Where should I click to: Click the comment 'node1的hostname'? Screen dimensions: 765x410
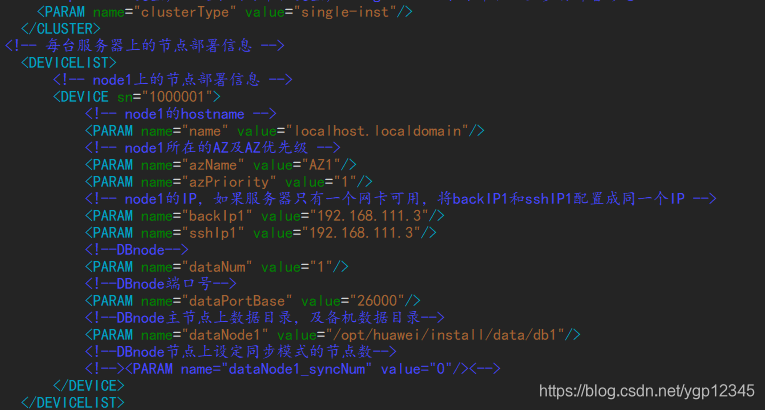pyautogui.click(x=181, y=114)
